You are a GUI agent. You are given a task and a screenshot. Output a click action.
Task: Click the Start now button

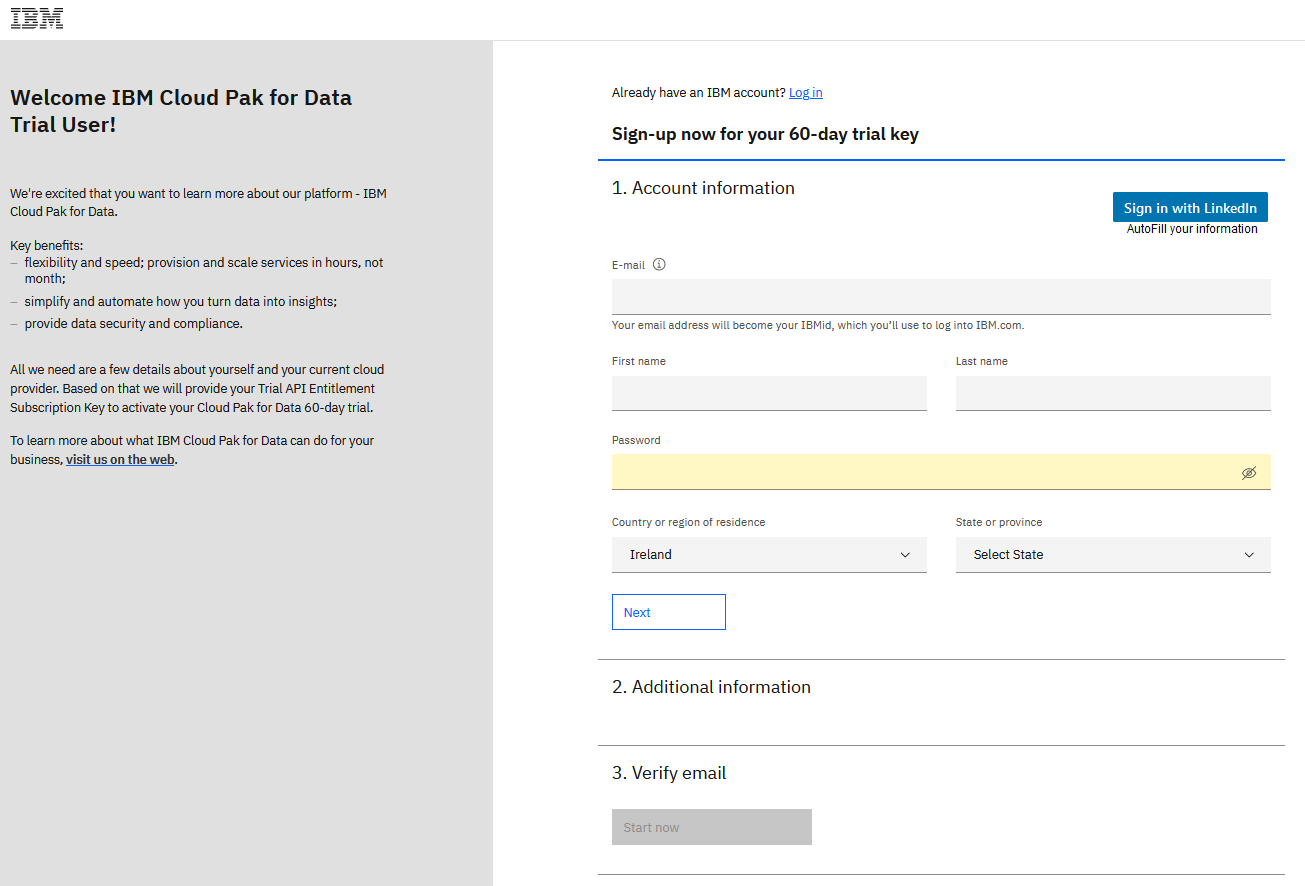(712, 827)
